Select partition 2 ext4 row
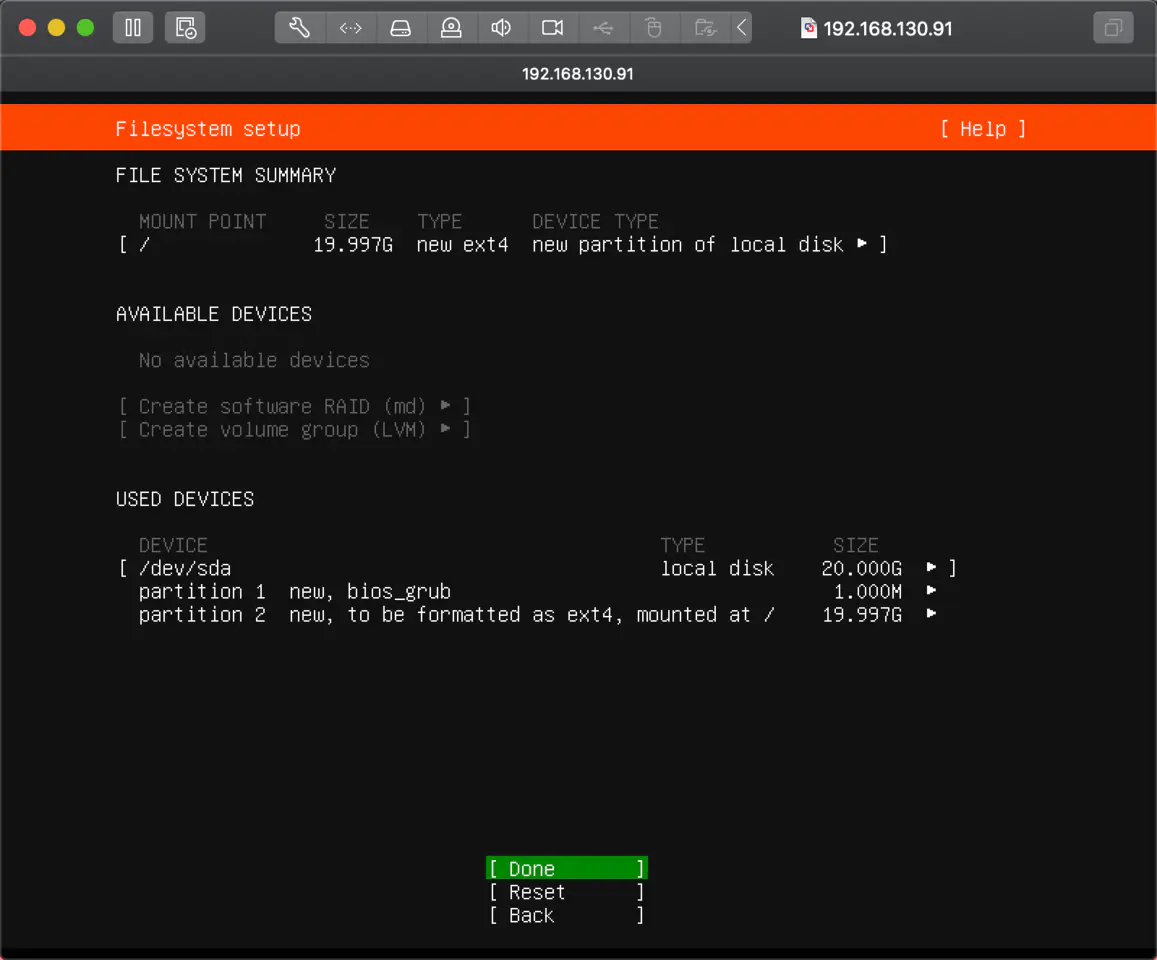 [x=537, y=615]
